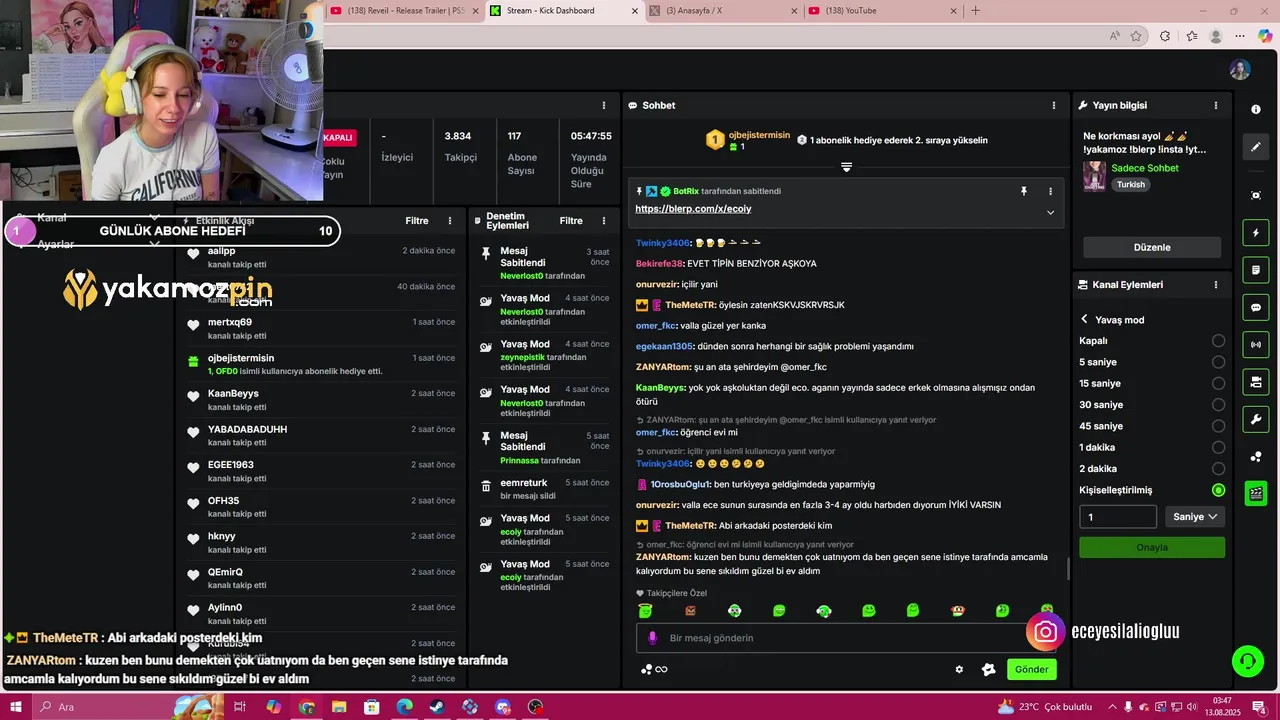
Task: Switch to Reveil Release Trailer tab
Action: 403,11
